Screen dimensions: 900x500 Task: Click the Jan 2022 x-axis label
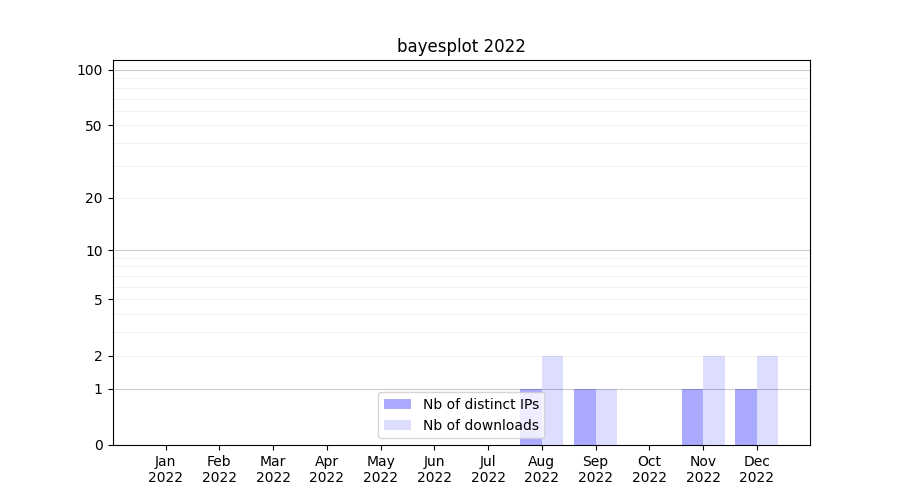coord(165,469)
